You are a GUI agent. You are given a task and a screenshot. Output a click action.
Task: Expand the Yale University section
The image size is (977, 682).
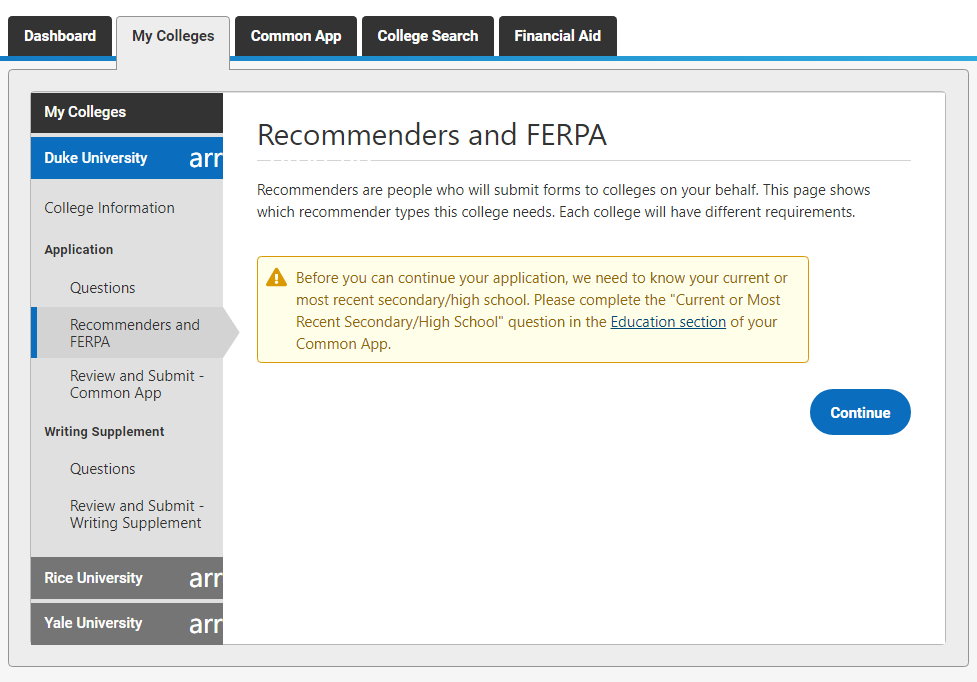coord(127,623)
